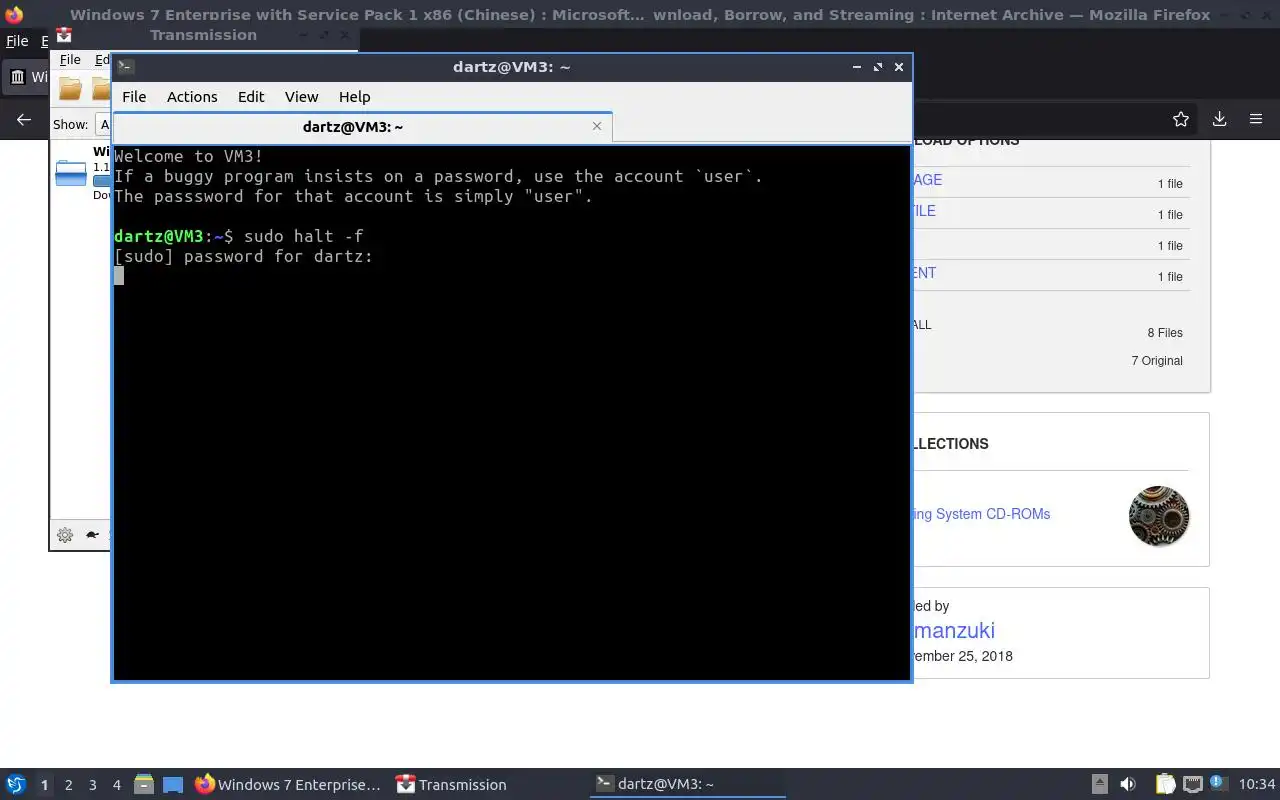
Task: Open the network status tray icon
Action: [x=1192, y=784]
